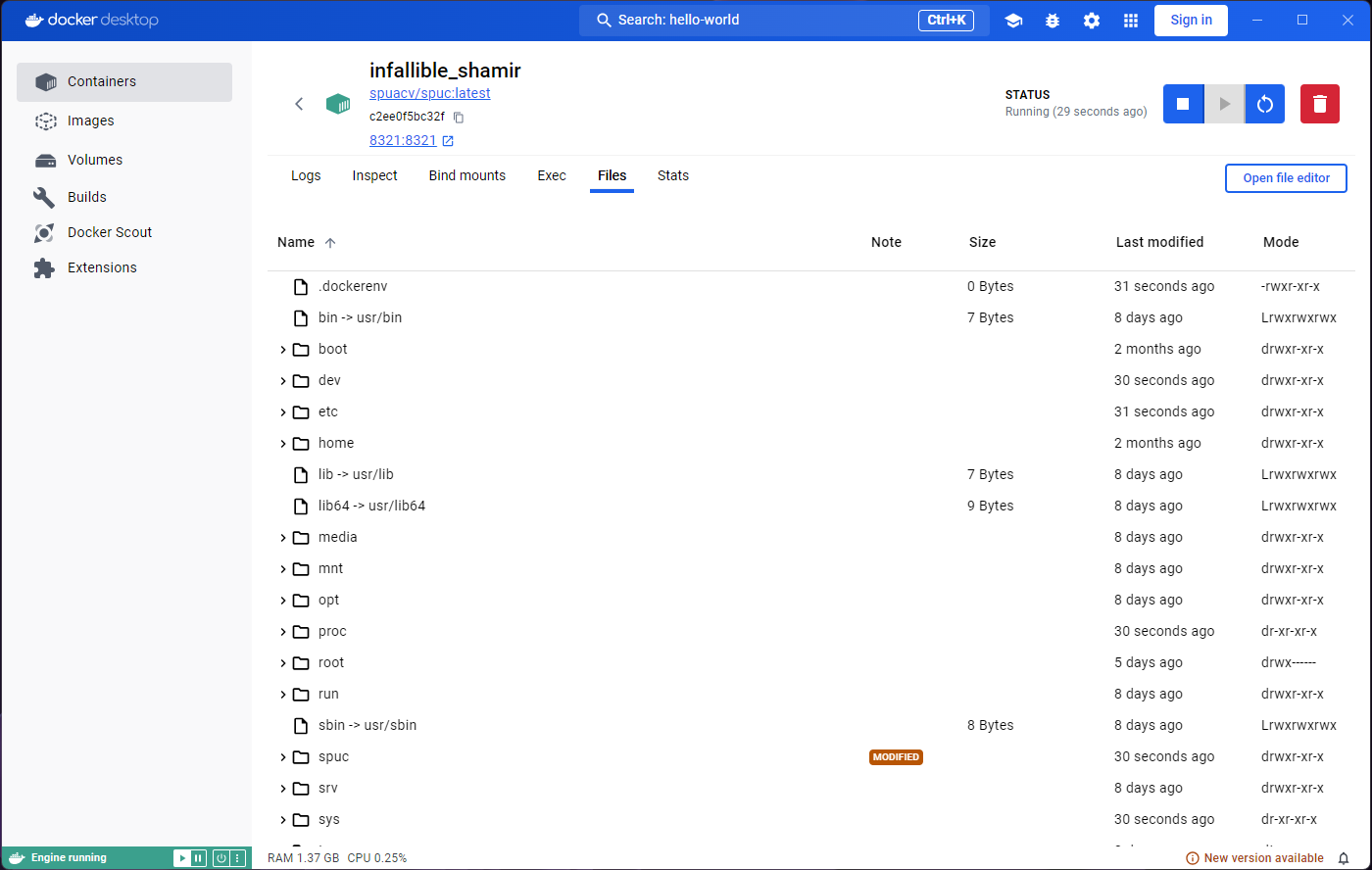
Task: Click the Troubleshoot bug icon
Action: (x=1053, y=21)
